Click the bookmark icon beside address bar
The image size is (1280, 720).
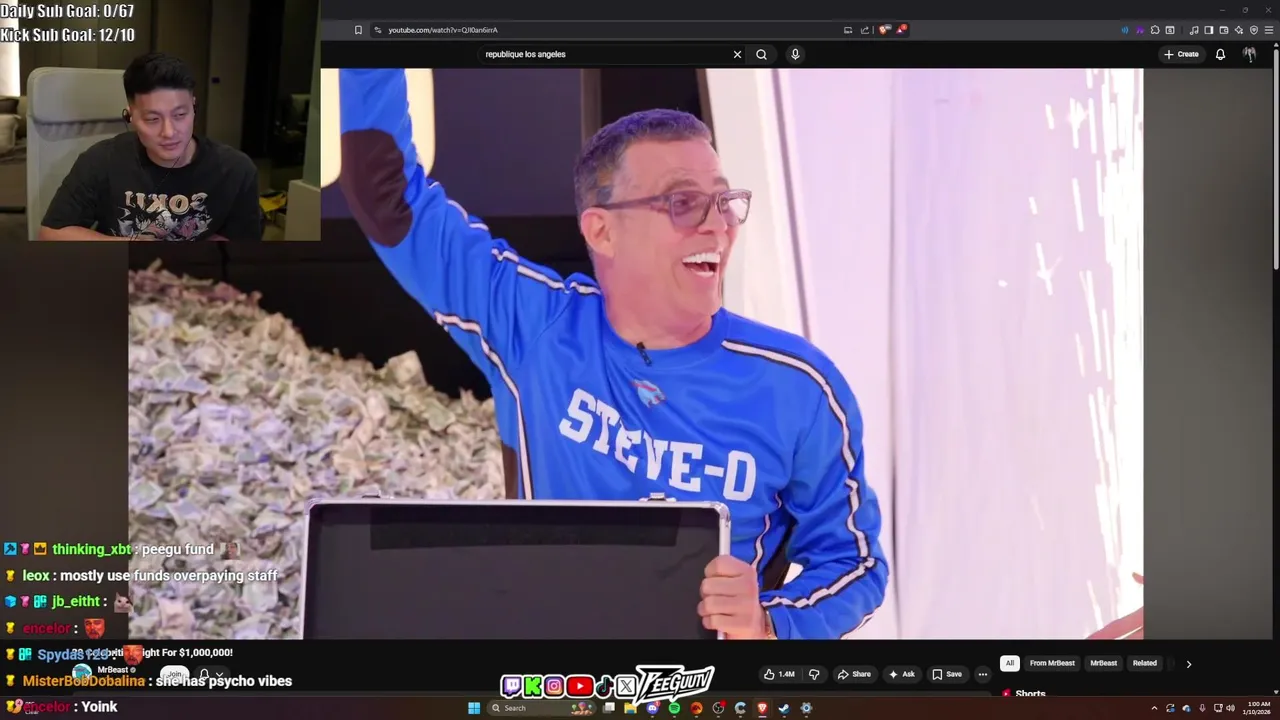pos(358,30)
